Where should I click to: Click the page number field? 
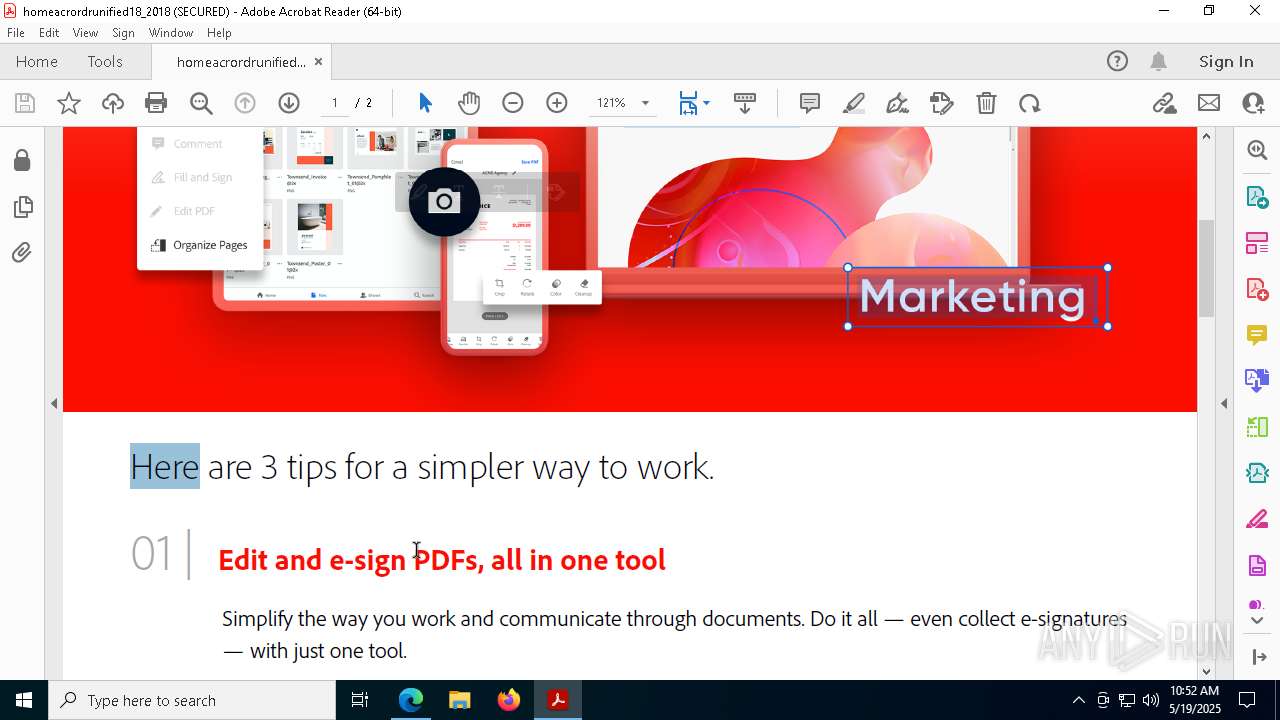click(334, 103)
